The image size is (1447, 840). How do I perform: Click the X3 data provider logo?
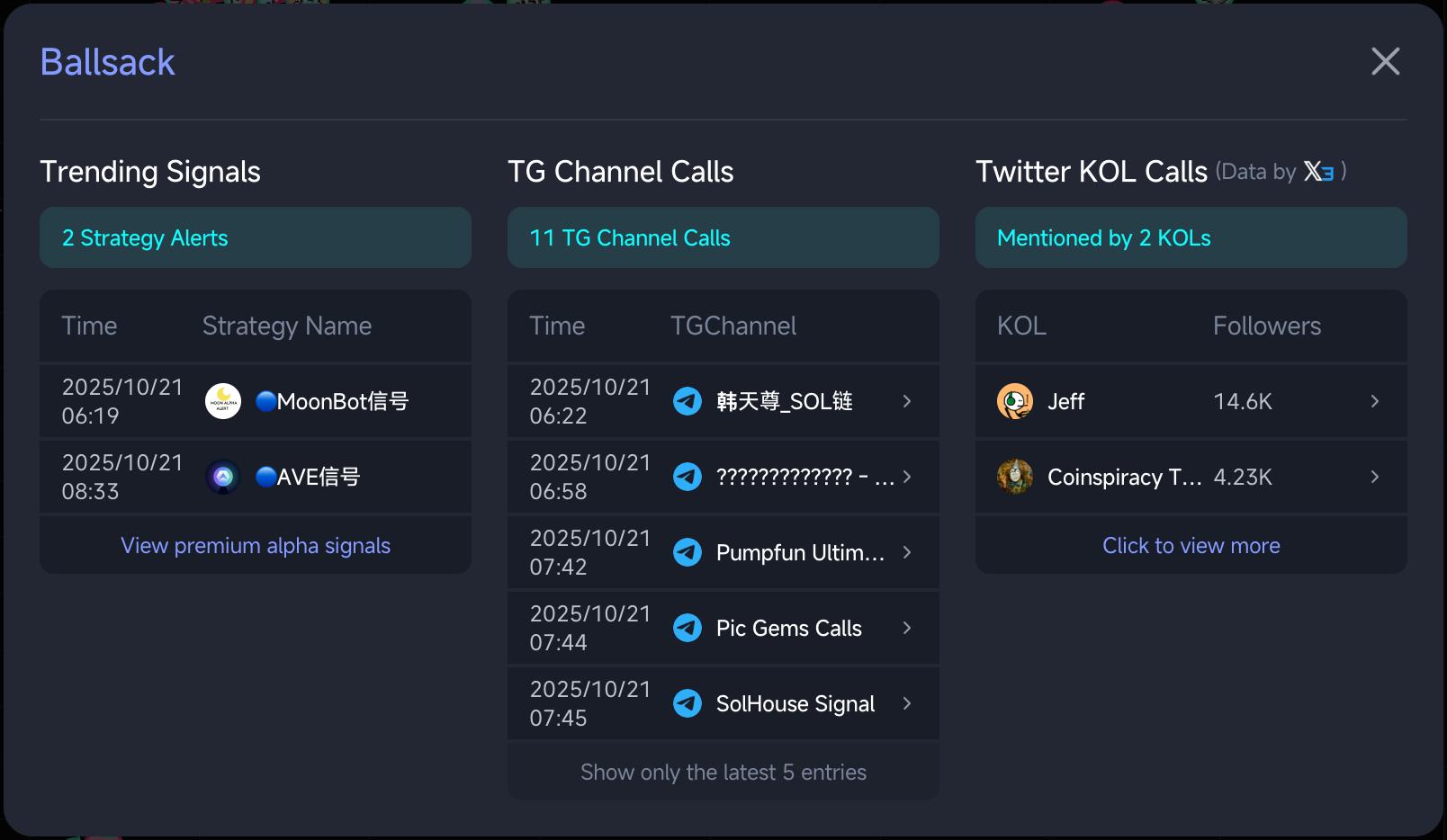click(x=1319, y=171)
